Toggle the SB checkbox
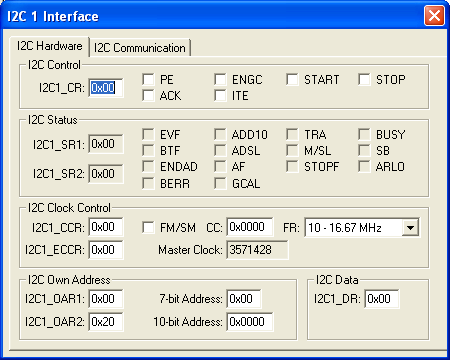This screenshot has width=450, height=360. [x=364, y=151]
